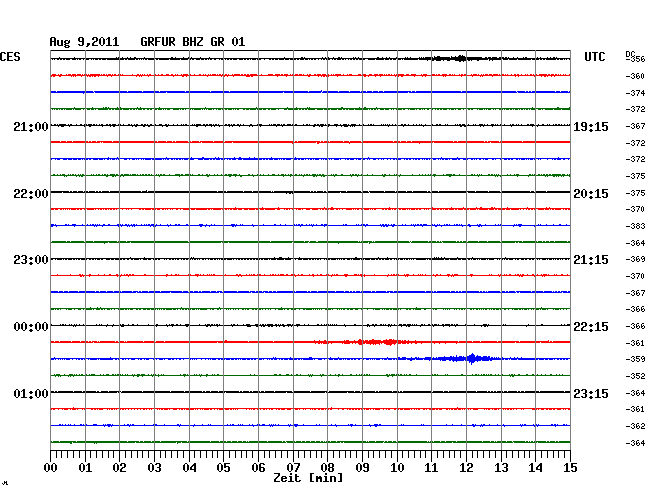Image resolution: width=650 pixels, height=494 pixels.
Task: Click the station label "GRFUR BHZ GR 01"
Action: coord(193,42)
